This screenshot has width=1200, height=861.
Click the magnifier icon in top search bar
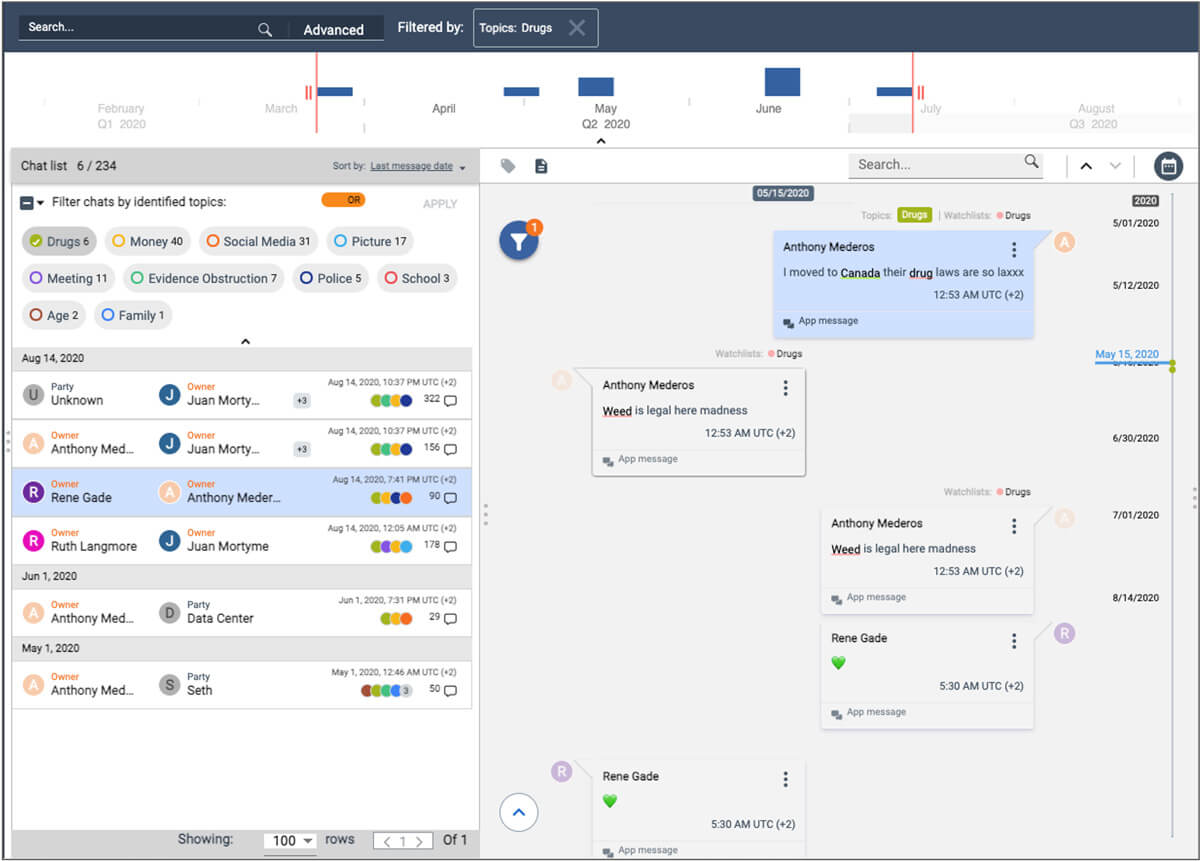pyautogui.click(x=265, y=29)
